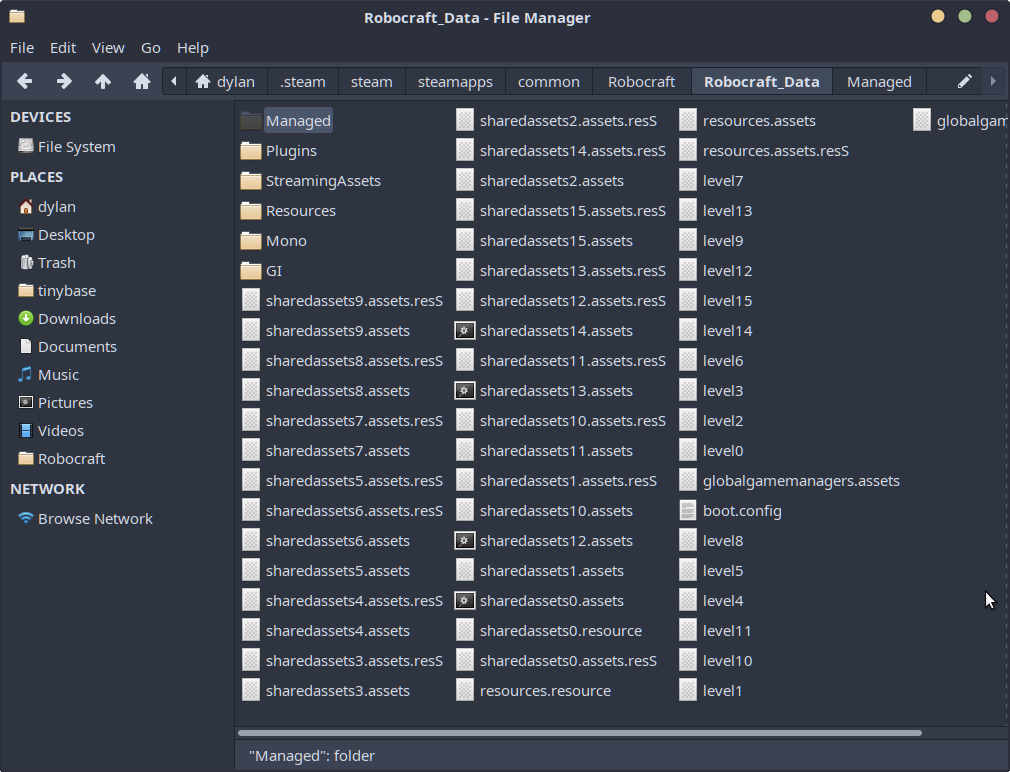This screenshot has width=1010, height=772.
Task: Open Pictures in sidebar
Action: click(x=55, y=403)
